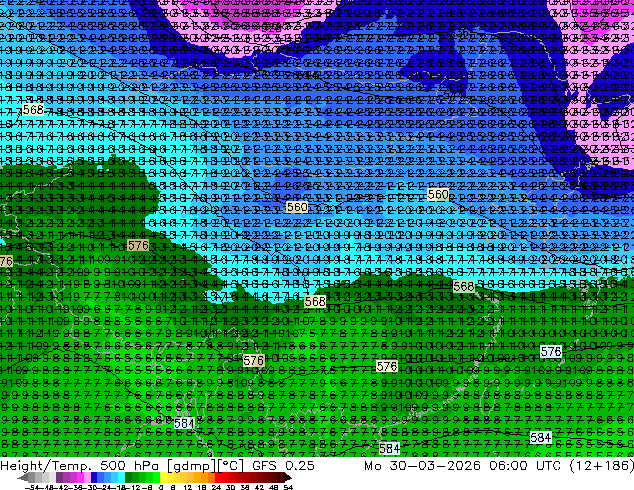This screenshot has width=634, height=490.
Task: Select the '[gdmp]' unit label
Action: coord(190,466)
